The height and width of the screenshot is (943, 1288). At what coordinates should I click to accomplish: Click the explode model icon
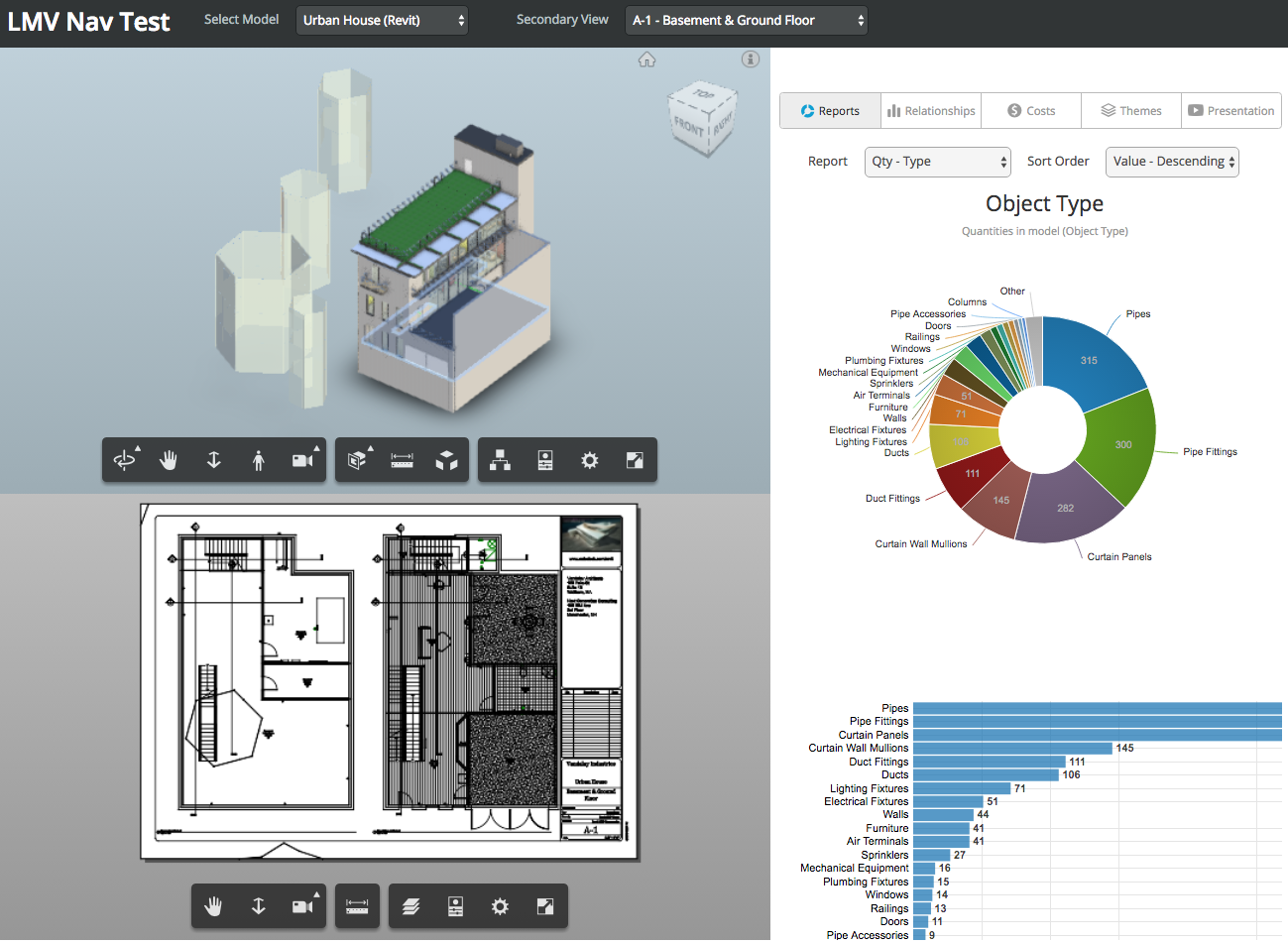click(448, 459)
